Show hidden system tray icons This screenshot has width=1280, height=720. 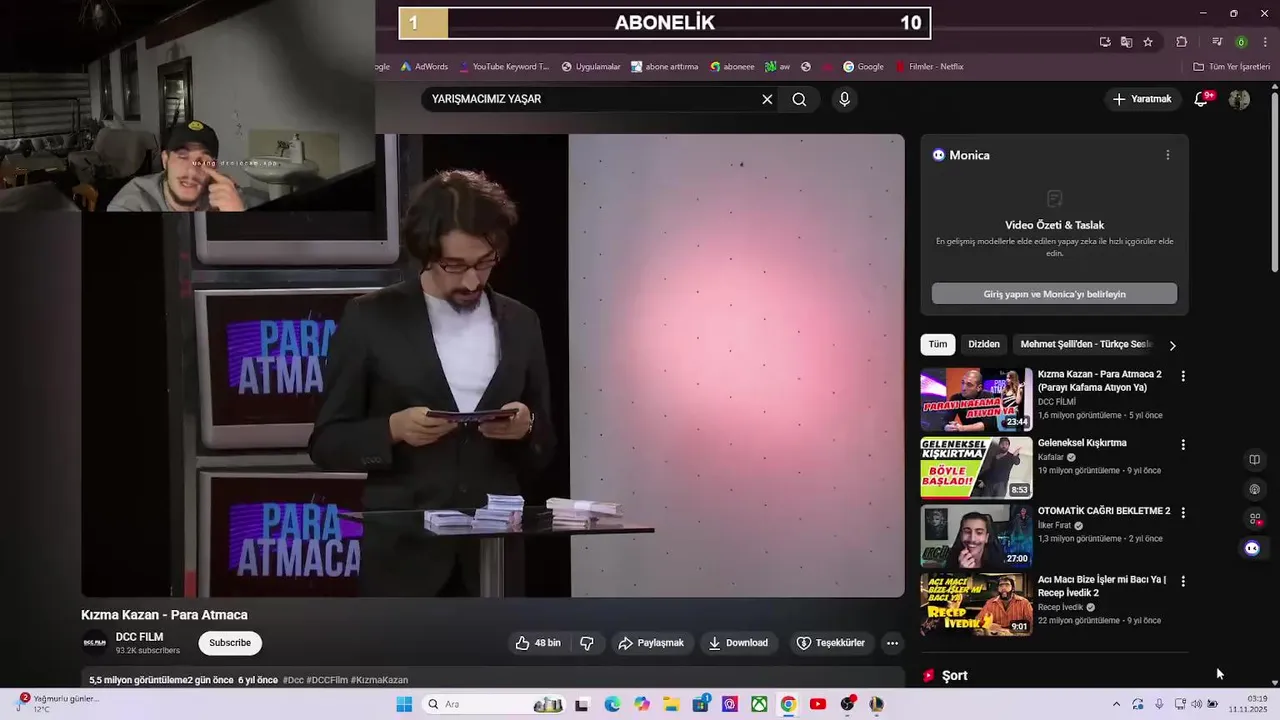click(1116, 704)
